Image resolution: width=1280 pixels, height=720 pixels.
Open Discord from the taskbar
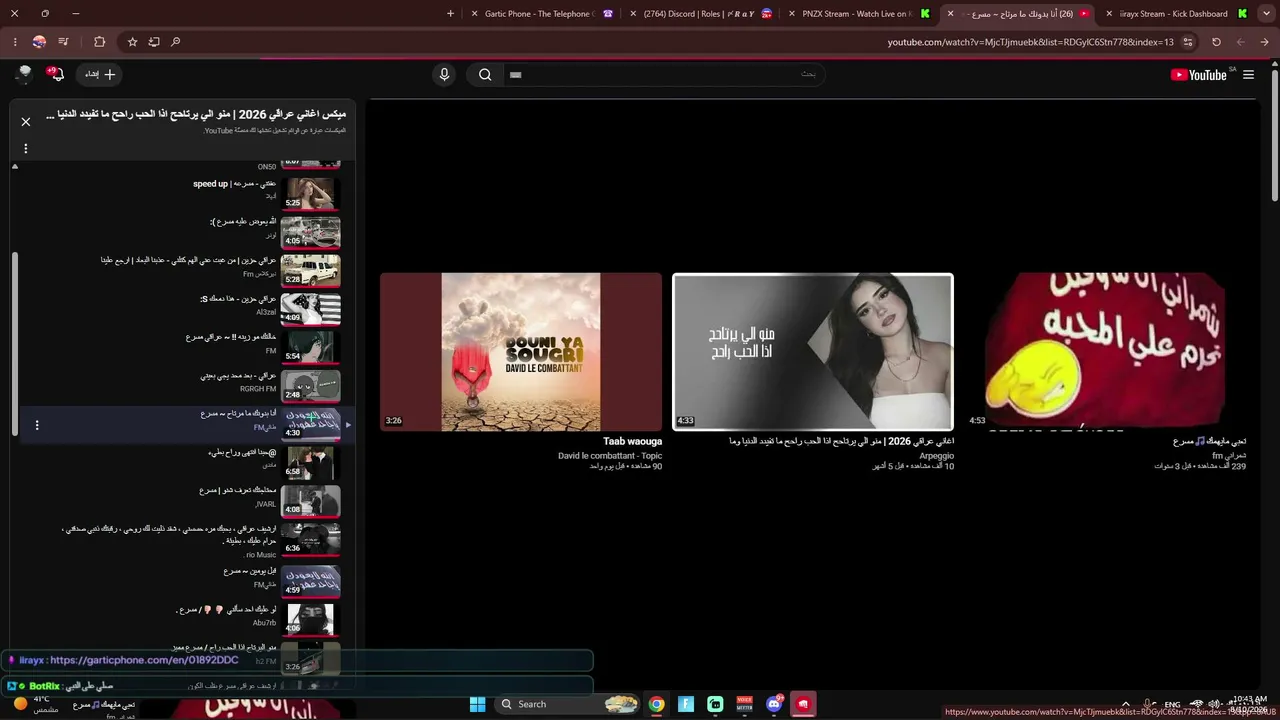pyautogui.click(x=773, y=704)
